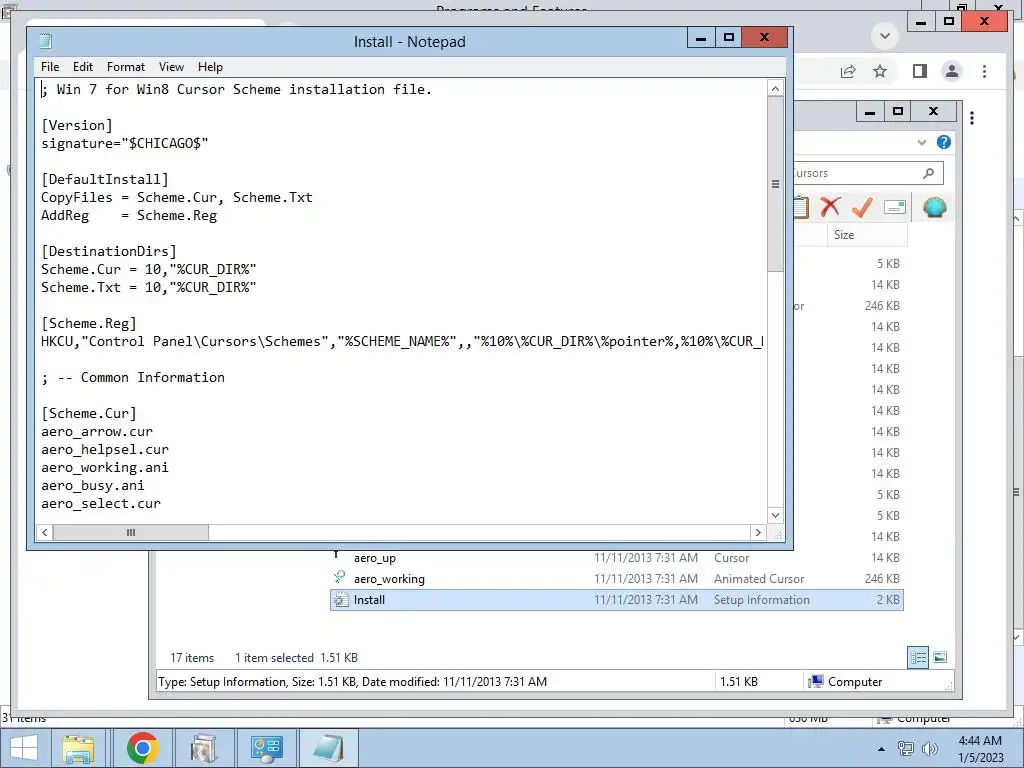Open the View menu in Notepad
This screenshot has width=1024, height=768.
click(171, 67)
